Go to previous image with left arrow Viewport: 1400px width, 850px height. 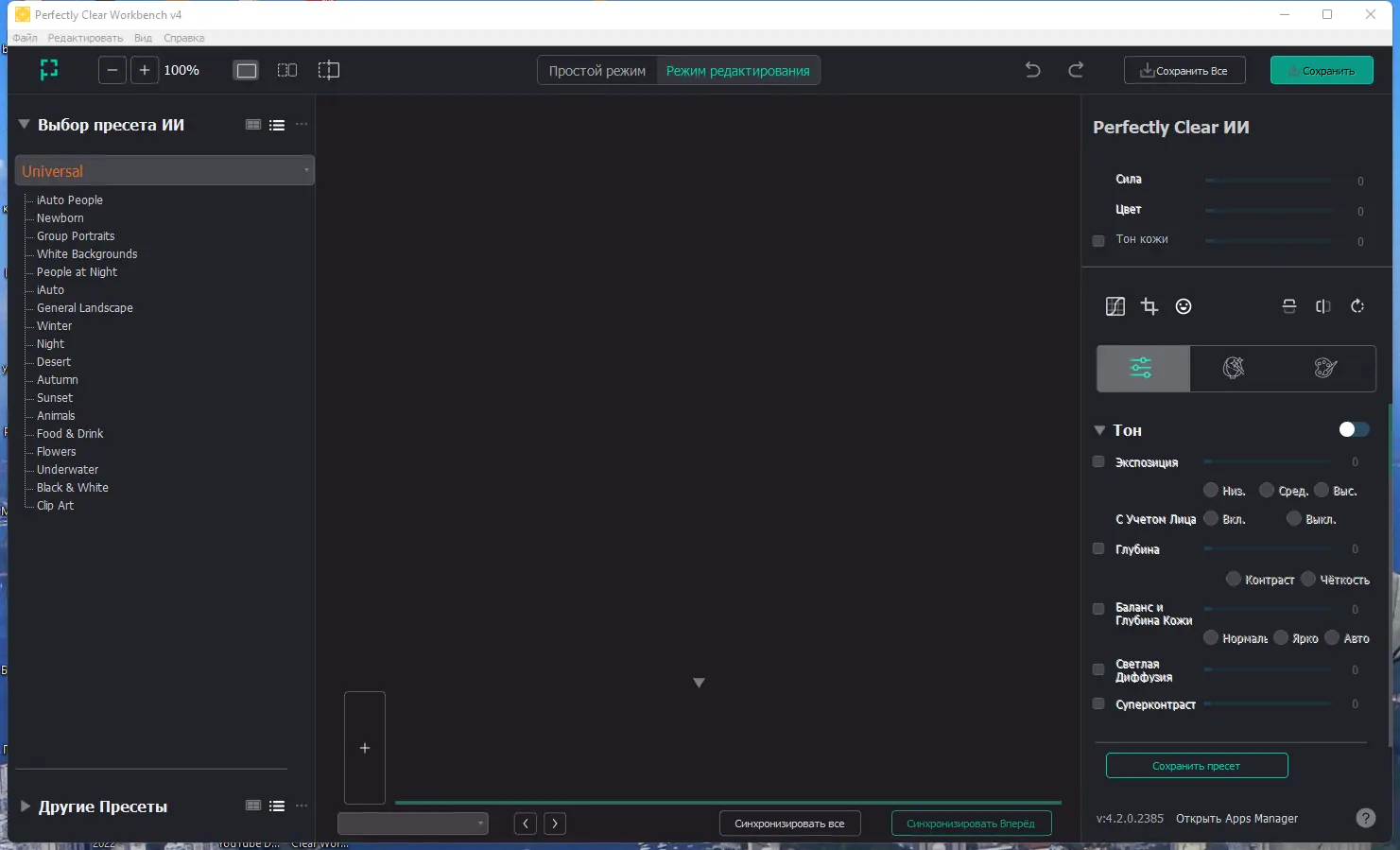pyautogui.click(x=526, y=824)
